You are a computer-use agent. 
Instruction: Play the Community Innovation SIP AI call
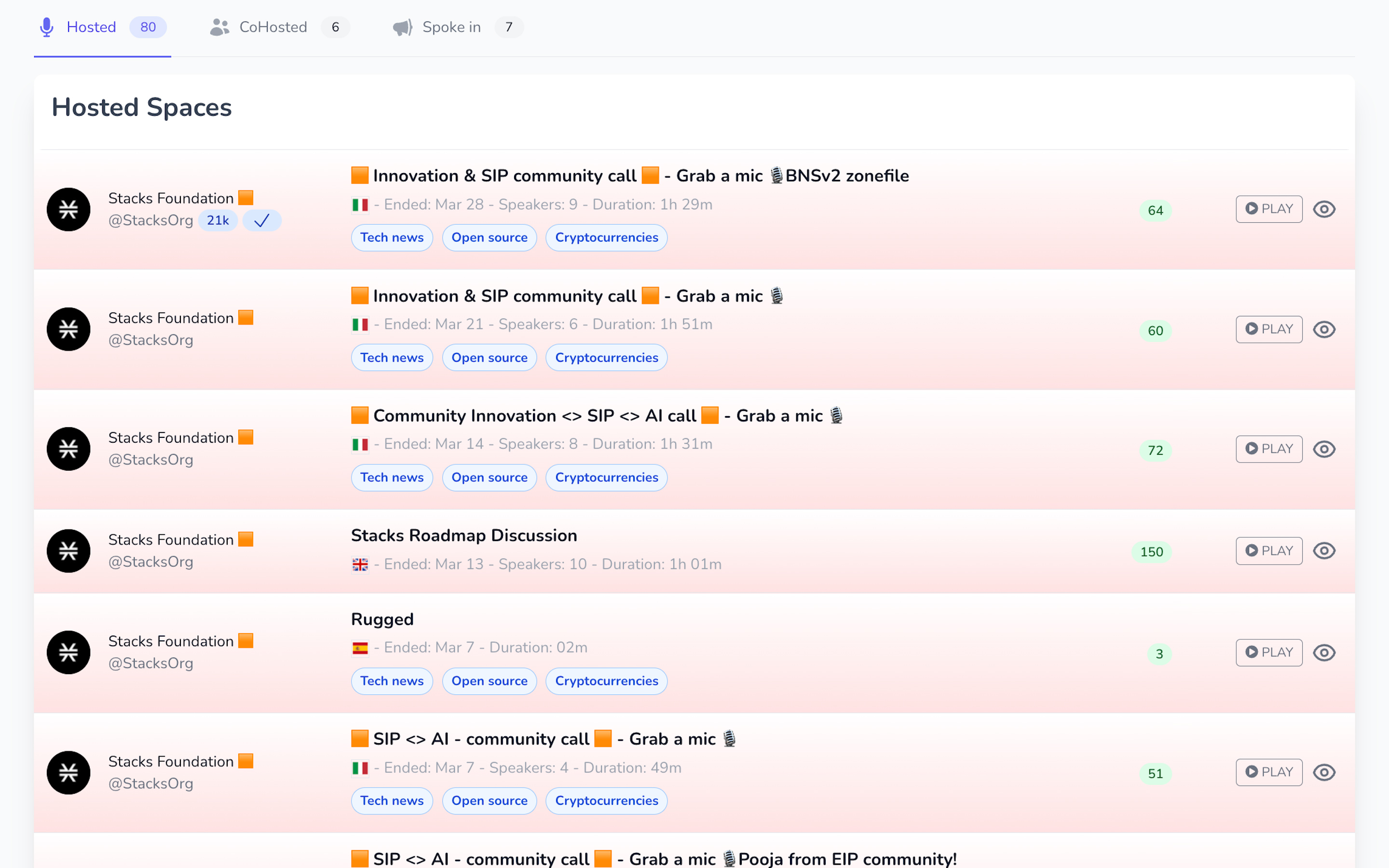(x=1268, y=449)
